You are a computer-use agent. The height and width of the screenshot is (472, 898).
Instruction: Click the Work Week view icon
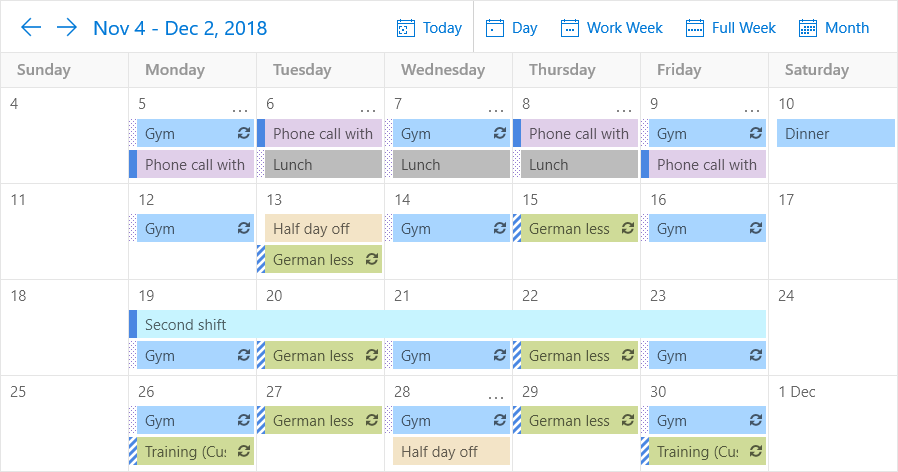(x=570, y=28)
